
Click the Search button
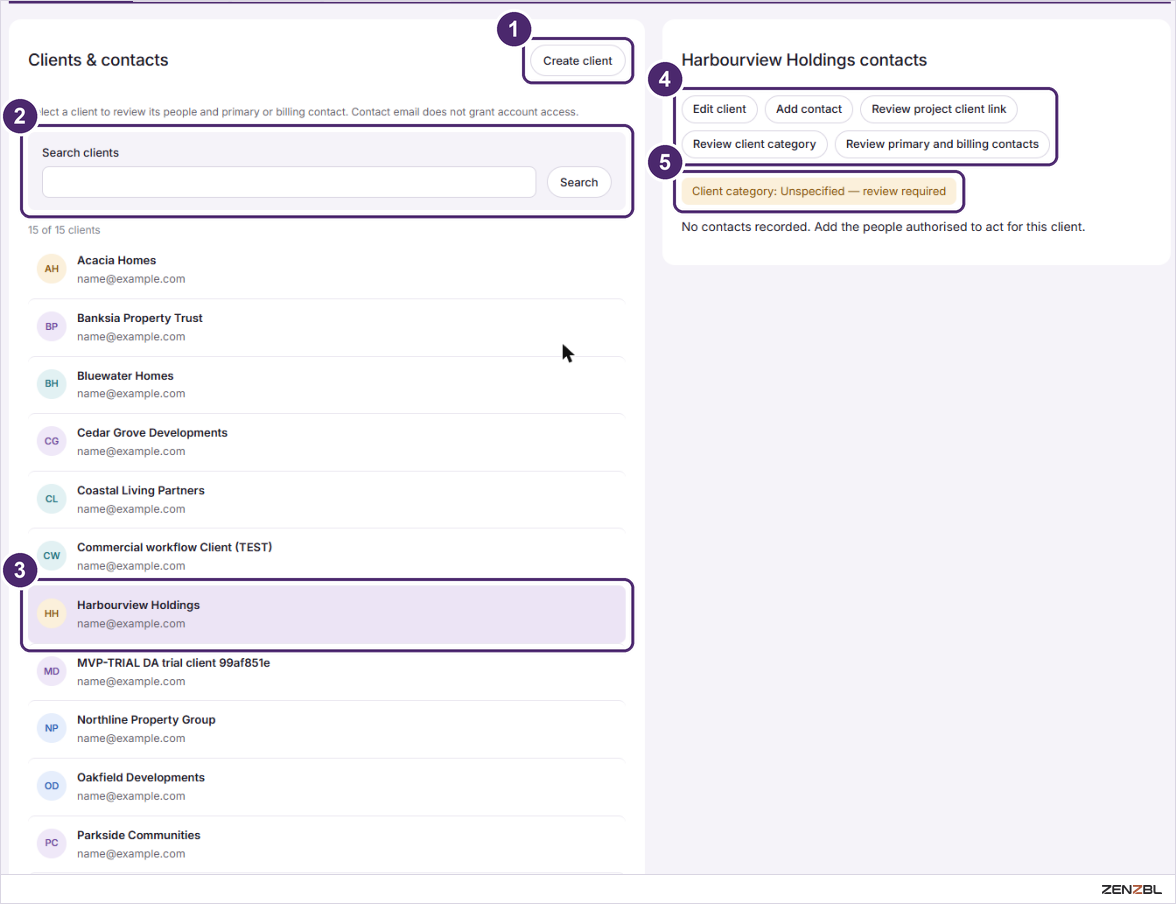[x=578, y=182]
